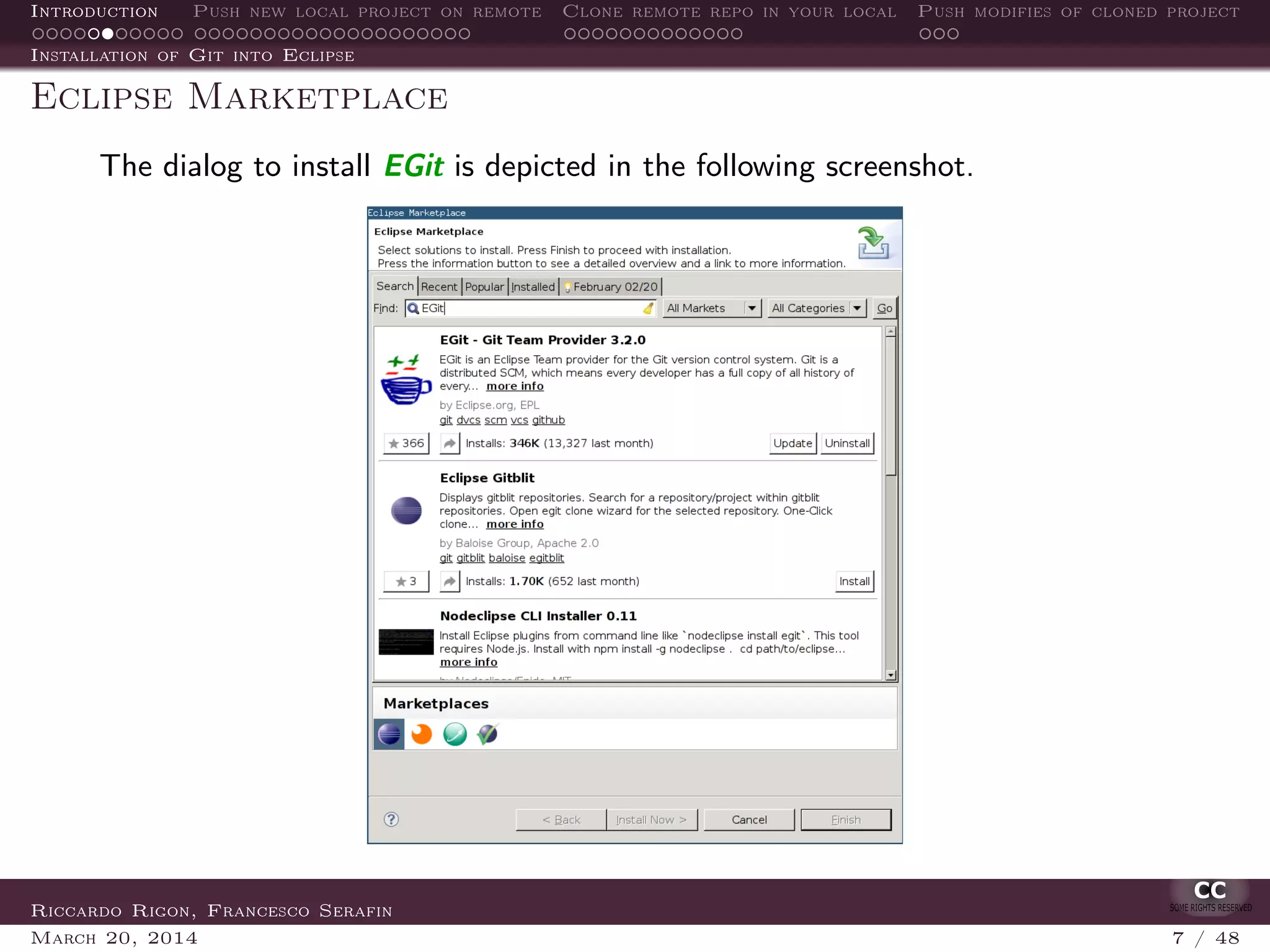The height and width of the screenshot is (952, 1270).
Task: Click the egitblit tag link
Action: pyautogui.click(x=546, y=558)
